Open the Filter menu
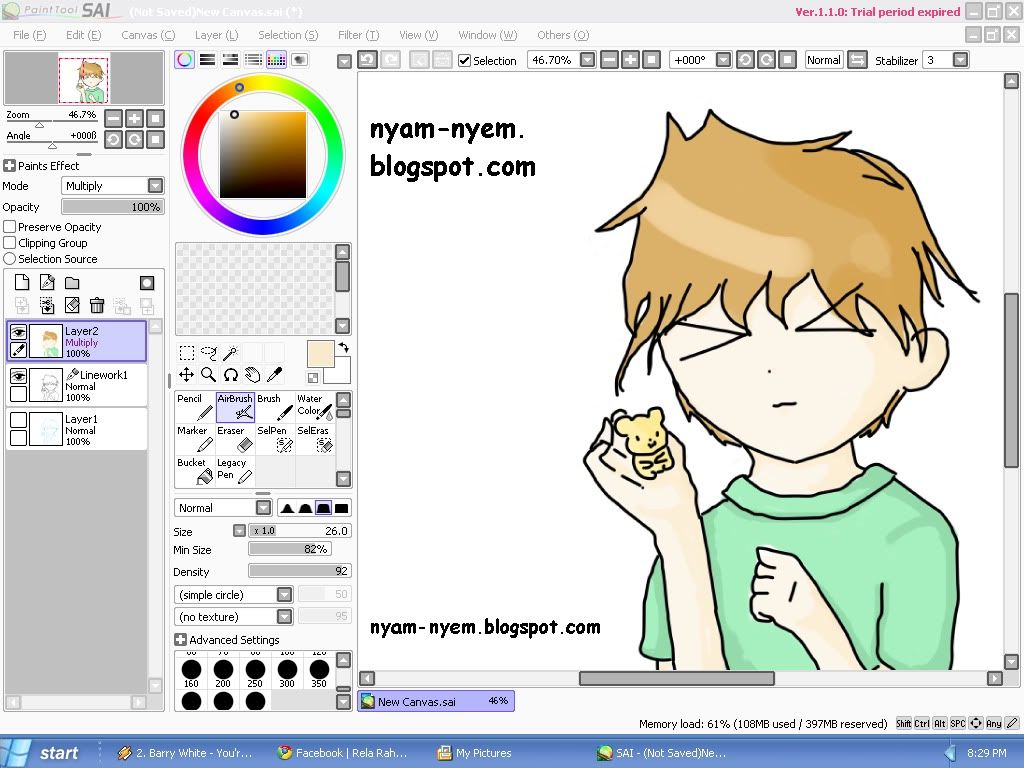The image size is (1024, 768). [358, 35]
